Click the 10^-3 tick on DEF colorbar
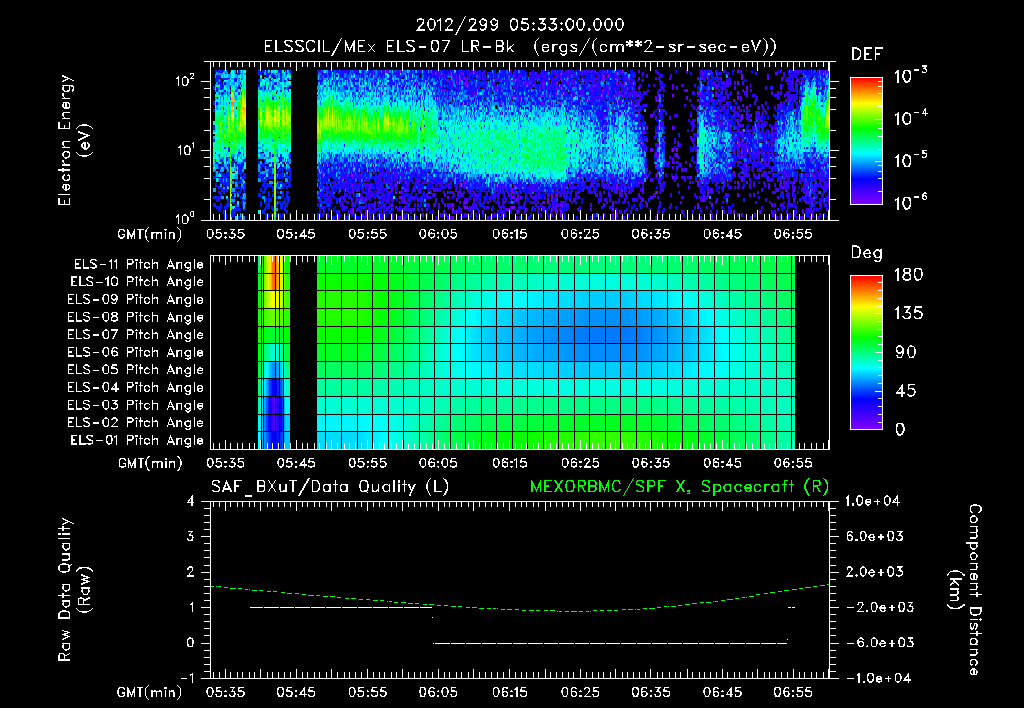1024x708 pixels. pos(910,75)
